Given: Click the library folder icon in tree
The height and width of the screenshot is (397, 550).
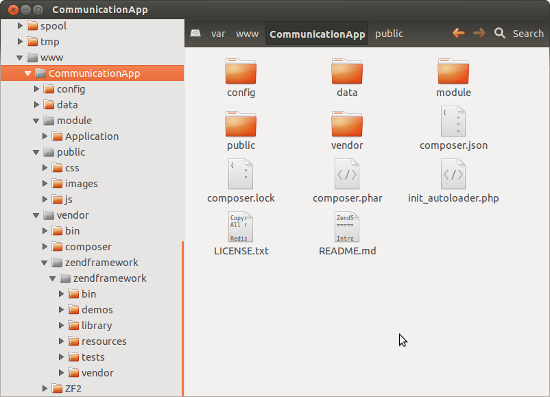Looking at the screenshot, I should 74,326.
